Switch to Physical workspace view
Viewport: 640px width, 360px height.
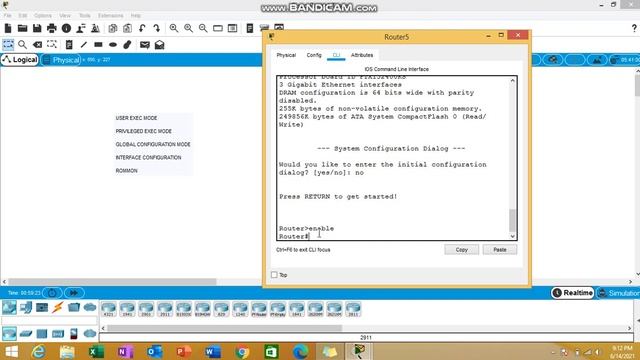coord(61,60)
